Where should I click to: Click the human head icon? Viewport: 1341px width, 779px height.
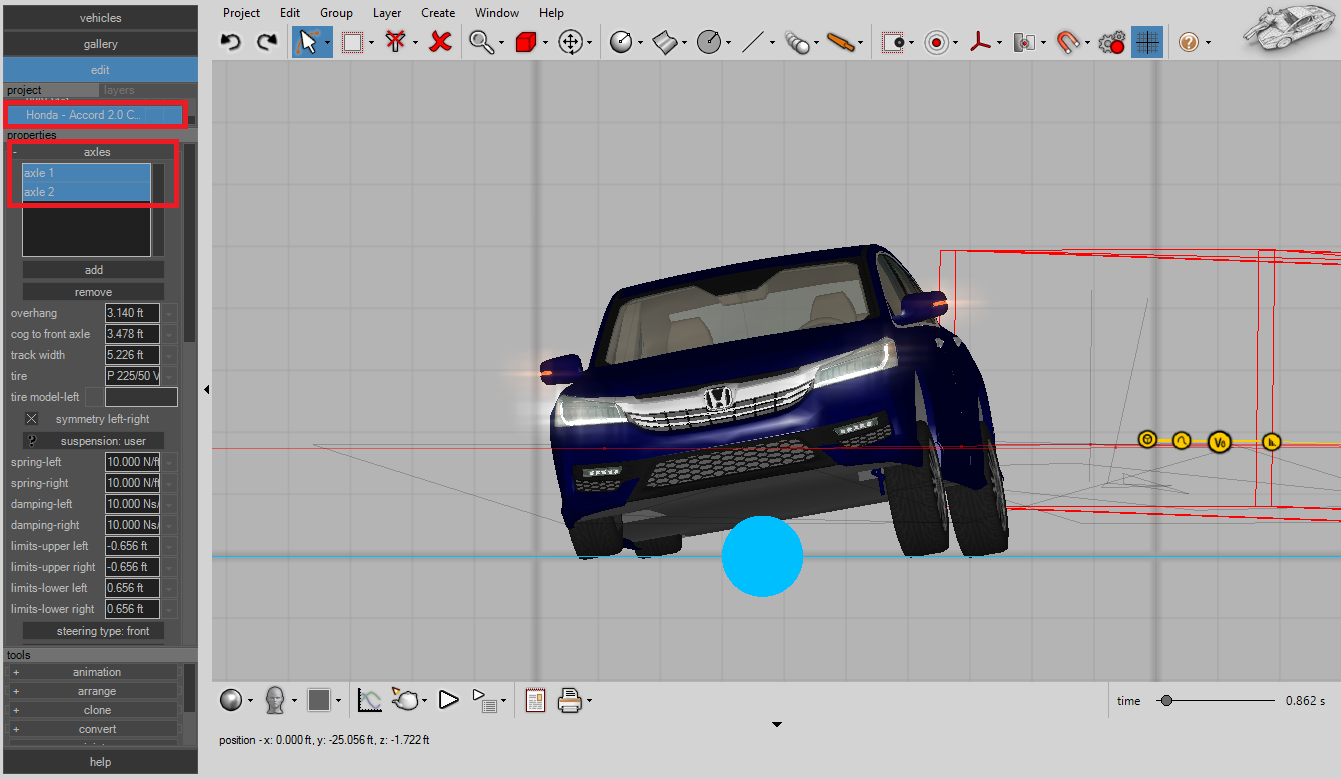tap(276, 700)
